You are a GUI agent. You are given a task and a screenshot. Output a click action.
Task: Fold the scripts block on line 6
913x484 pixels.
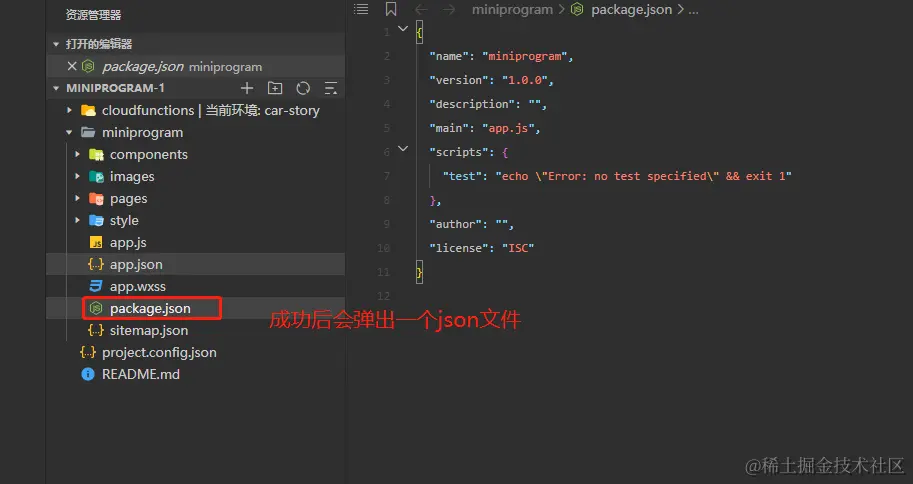click(403, 150)
